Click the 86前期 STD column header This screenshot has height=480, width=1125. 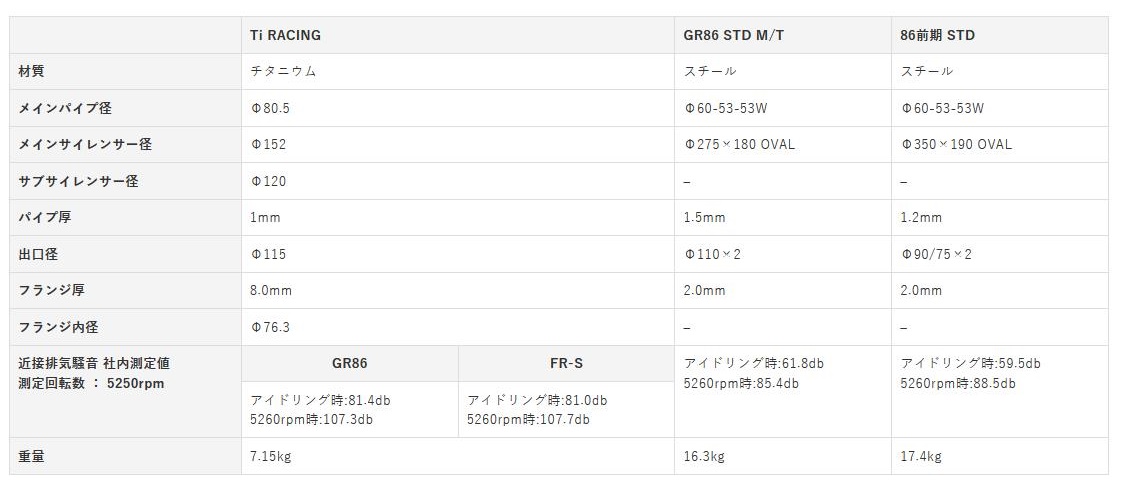click(937, 35)
